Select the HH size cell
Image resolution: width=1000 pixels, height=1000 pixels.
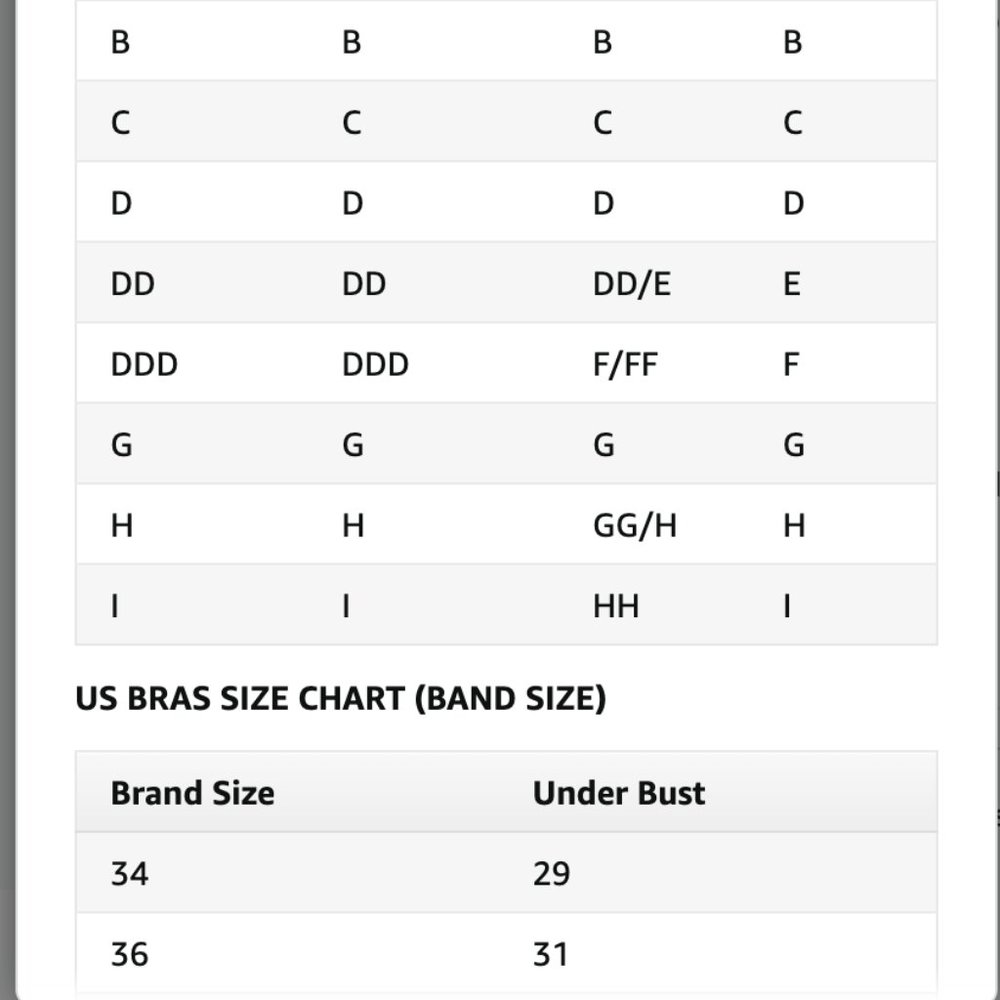coord(615,606)
